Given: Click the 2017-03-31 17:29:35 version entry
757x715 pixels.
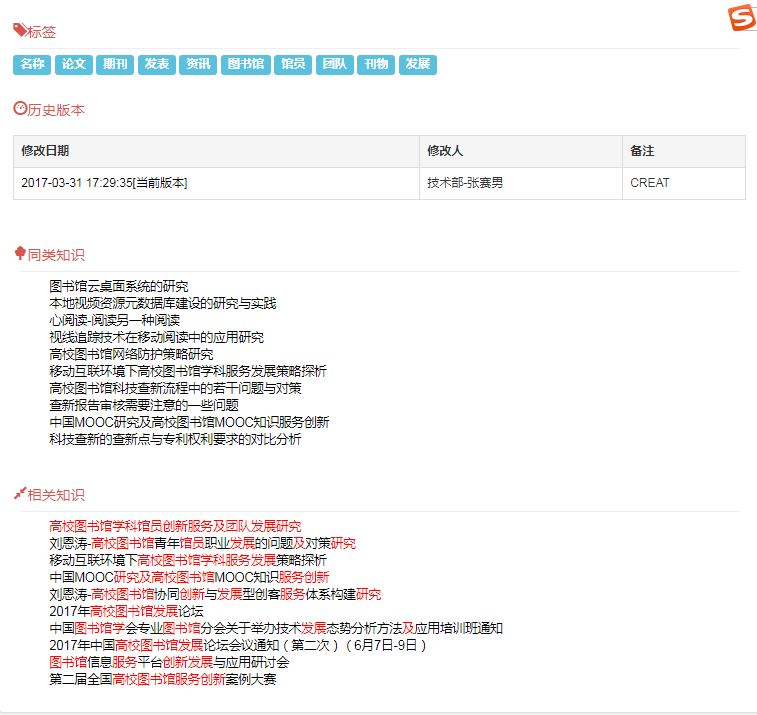Looking at the screenshot, I should click(104, 183).
